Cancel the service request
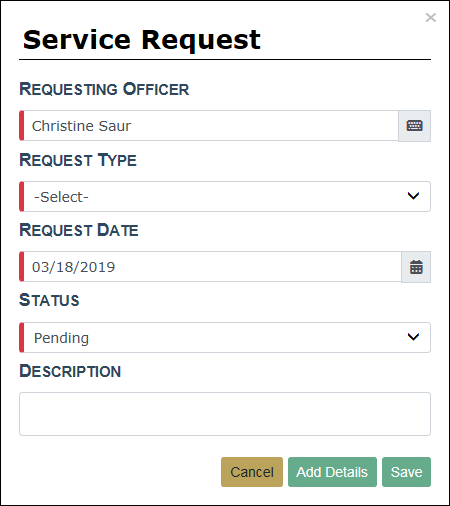Image resolution: width=450 pixels, height=506 pixels. coord(252,472)
